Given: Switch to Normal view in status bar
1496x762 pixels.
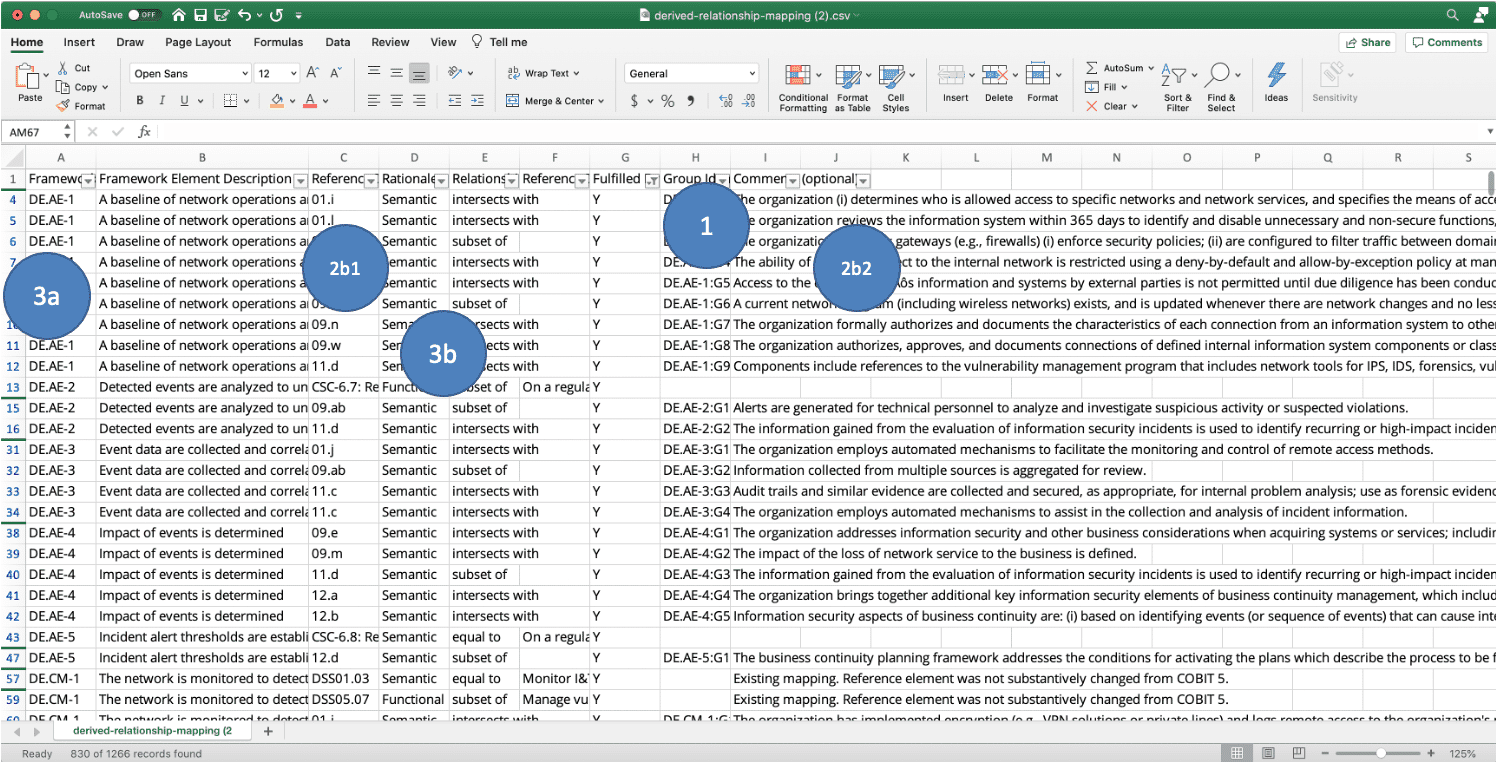Looking at the screenshot, I should tap(1238, 753).
